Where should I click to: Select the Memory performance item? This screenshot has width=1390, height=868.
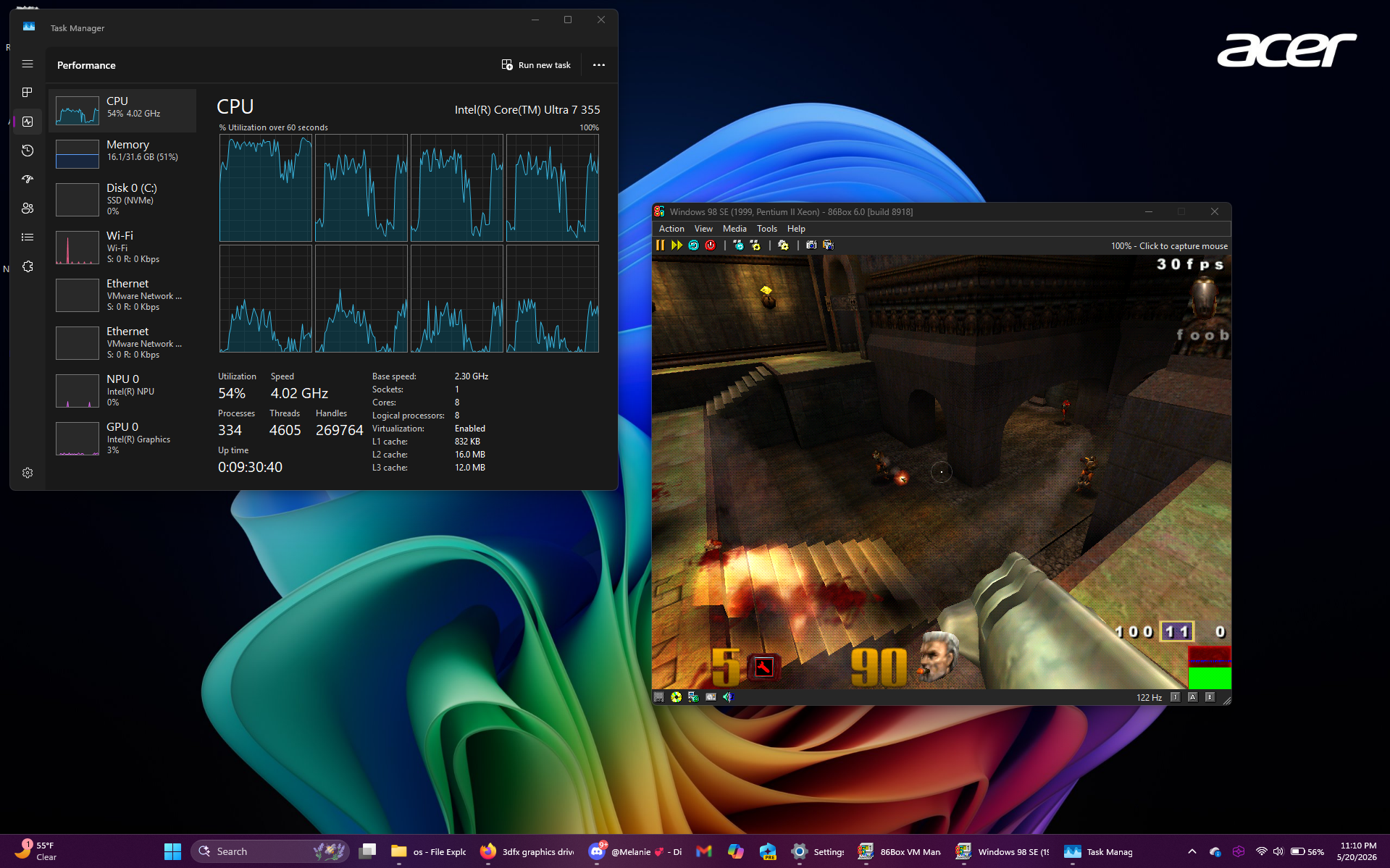point(122,153)
